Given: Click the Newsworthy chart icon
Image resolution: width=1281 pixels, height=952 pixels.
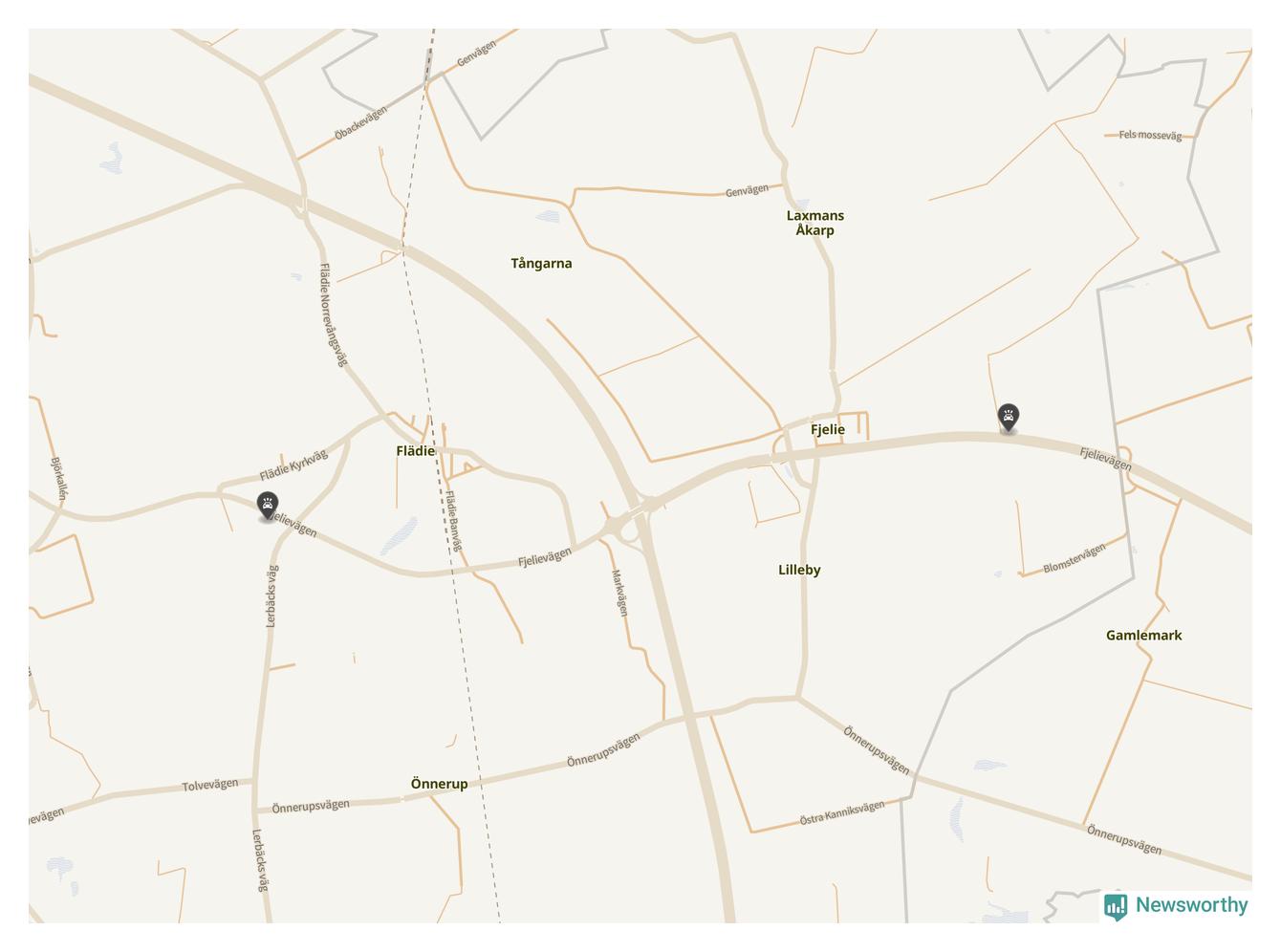Looking at the screenshot, I should (x=1115, y=906).
